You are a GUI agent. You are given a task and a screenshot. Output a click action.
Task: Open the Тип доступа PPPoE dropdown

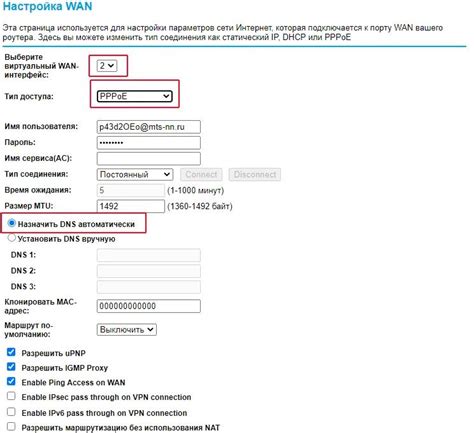click(135, 96)
